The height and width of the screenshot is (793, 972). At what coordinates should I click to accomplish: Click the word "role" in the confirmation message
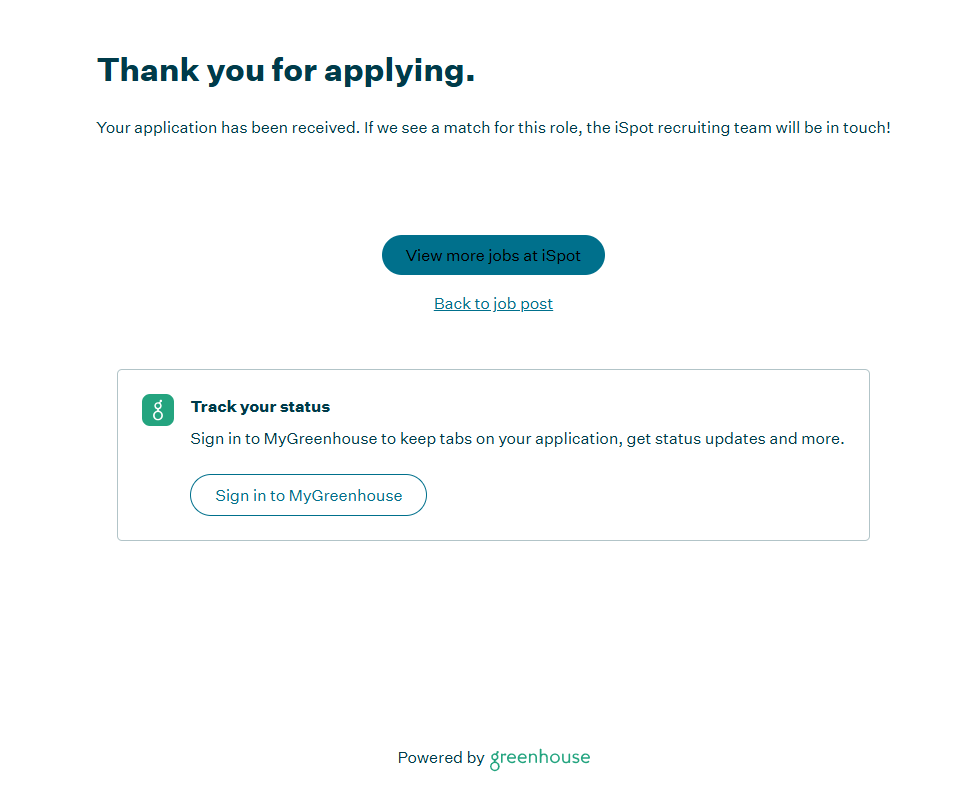[x=566, y=128]
